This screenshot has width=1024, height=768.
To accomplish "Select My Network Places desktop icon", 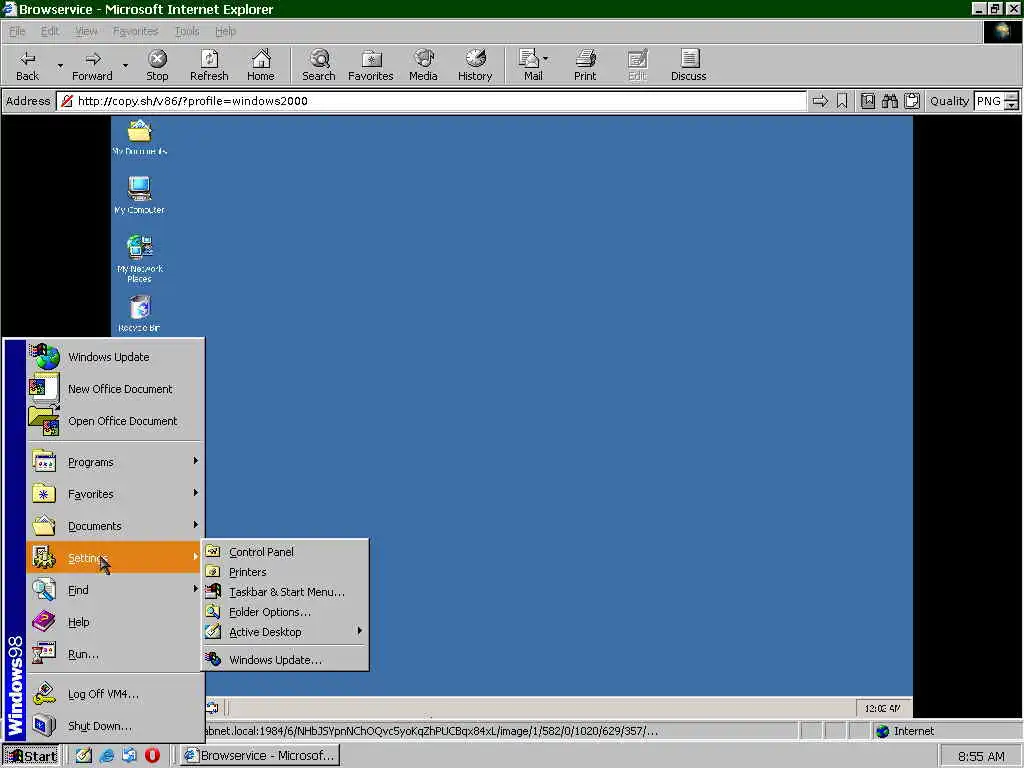I will 139,259.
